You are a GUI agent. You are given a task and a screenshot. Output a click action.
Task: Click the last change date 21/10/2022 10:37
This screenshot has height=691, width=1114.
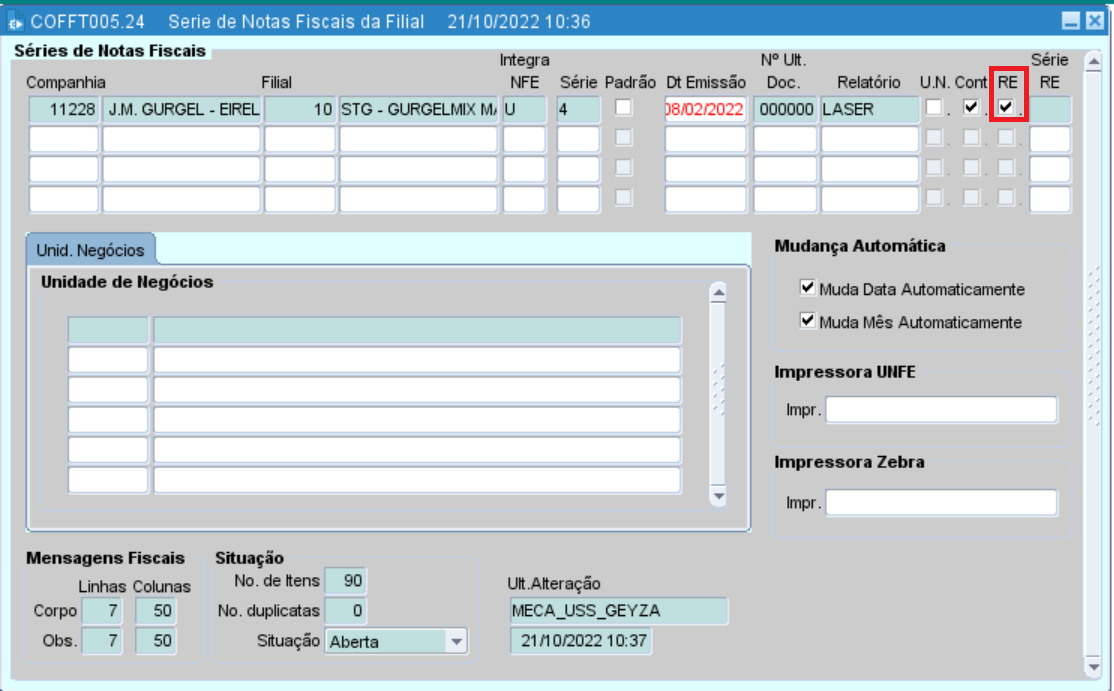(x=580, y=641)
